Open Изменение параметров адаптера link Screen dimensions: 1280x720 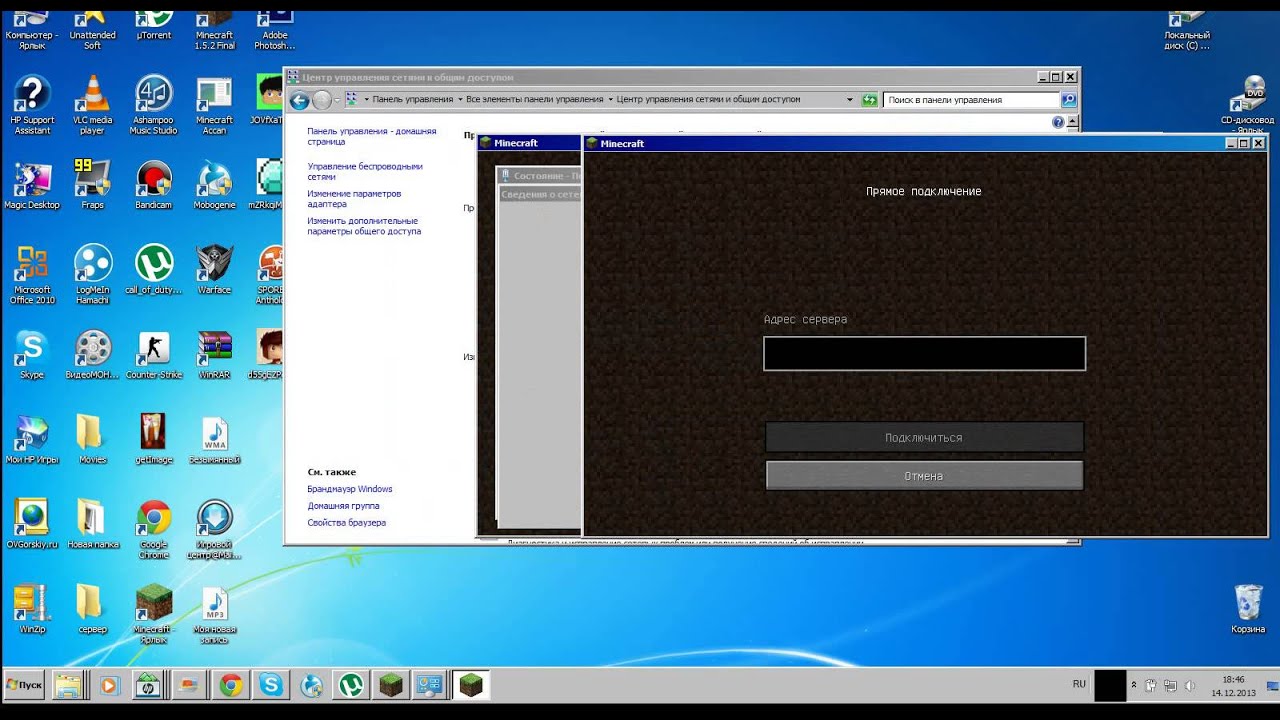[354, 198]
